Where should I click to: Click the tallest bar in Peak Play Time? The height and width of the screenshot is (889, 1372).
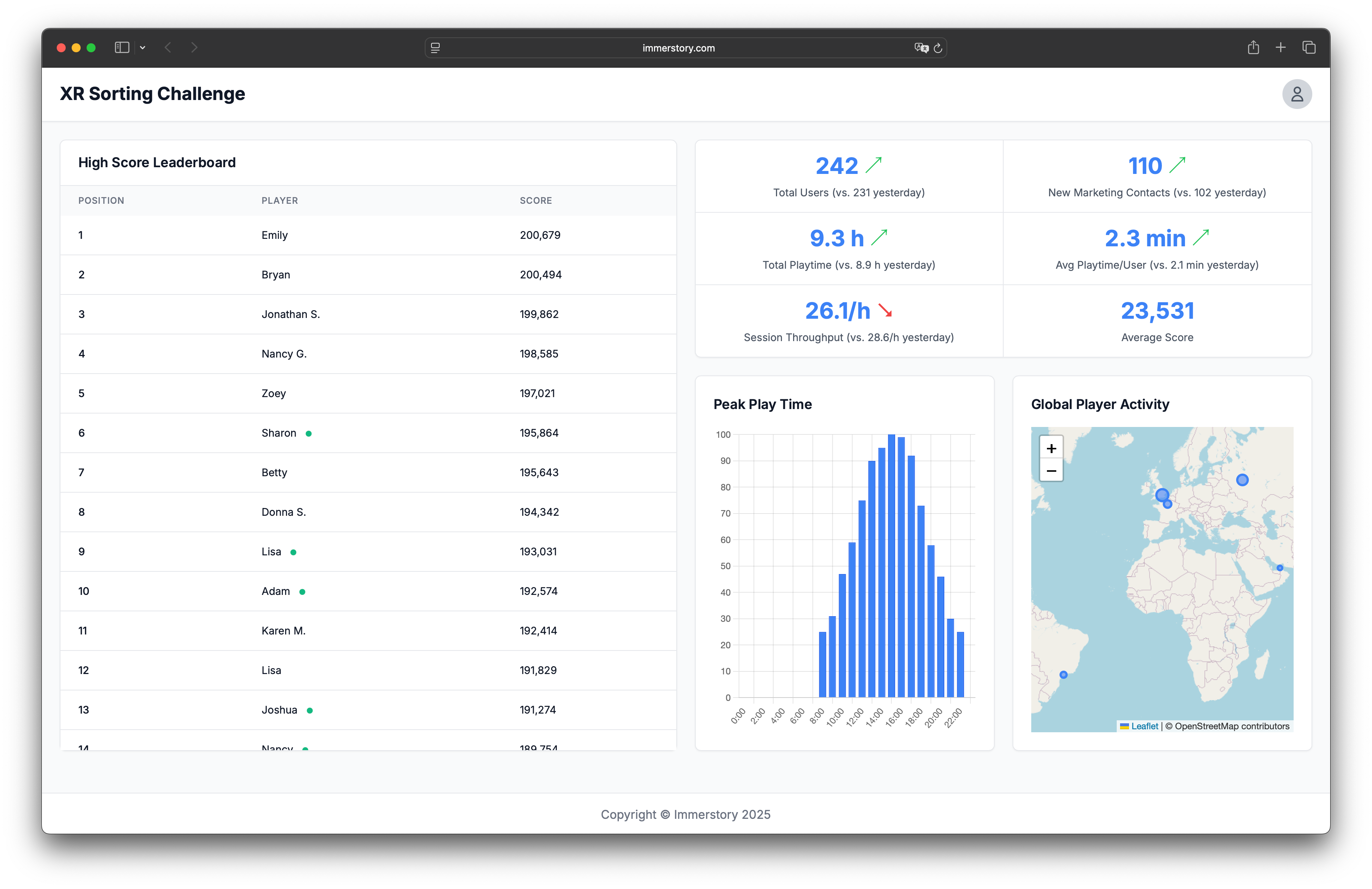click(x=891, y=565)
